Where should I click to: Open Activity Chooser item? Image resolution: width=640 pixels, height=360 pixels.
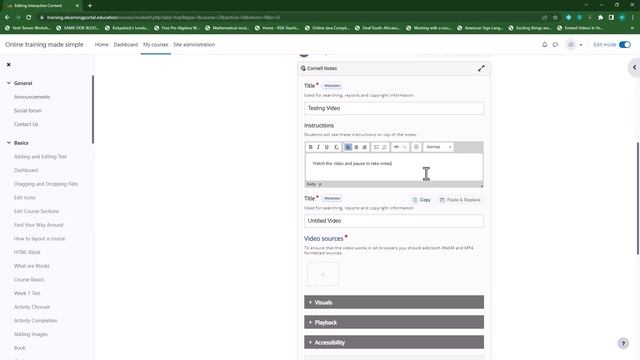(x=32, y=307)
